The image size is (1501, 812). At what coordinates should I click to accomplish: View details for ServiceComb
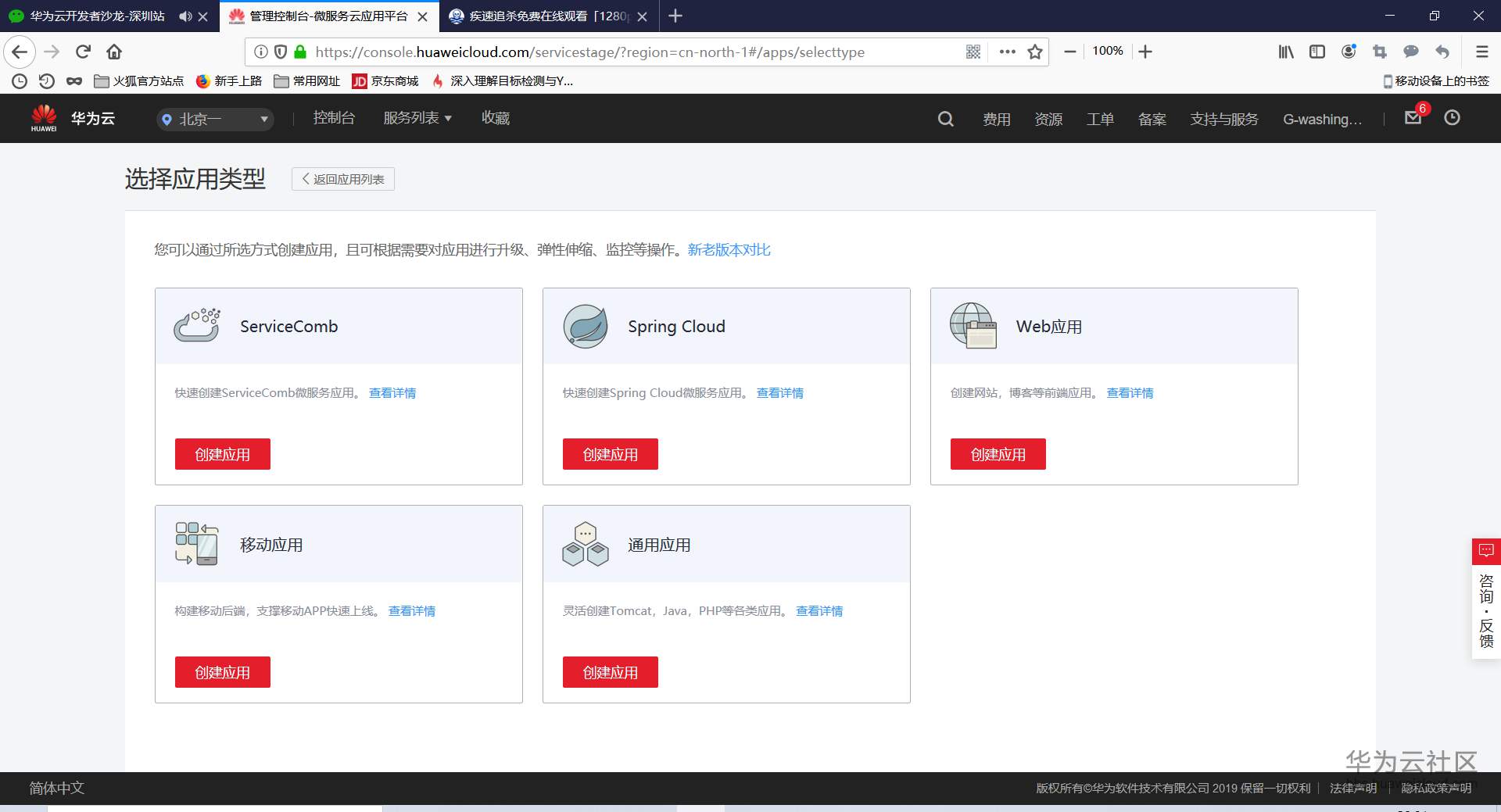(x=392, y=393)
